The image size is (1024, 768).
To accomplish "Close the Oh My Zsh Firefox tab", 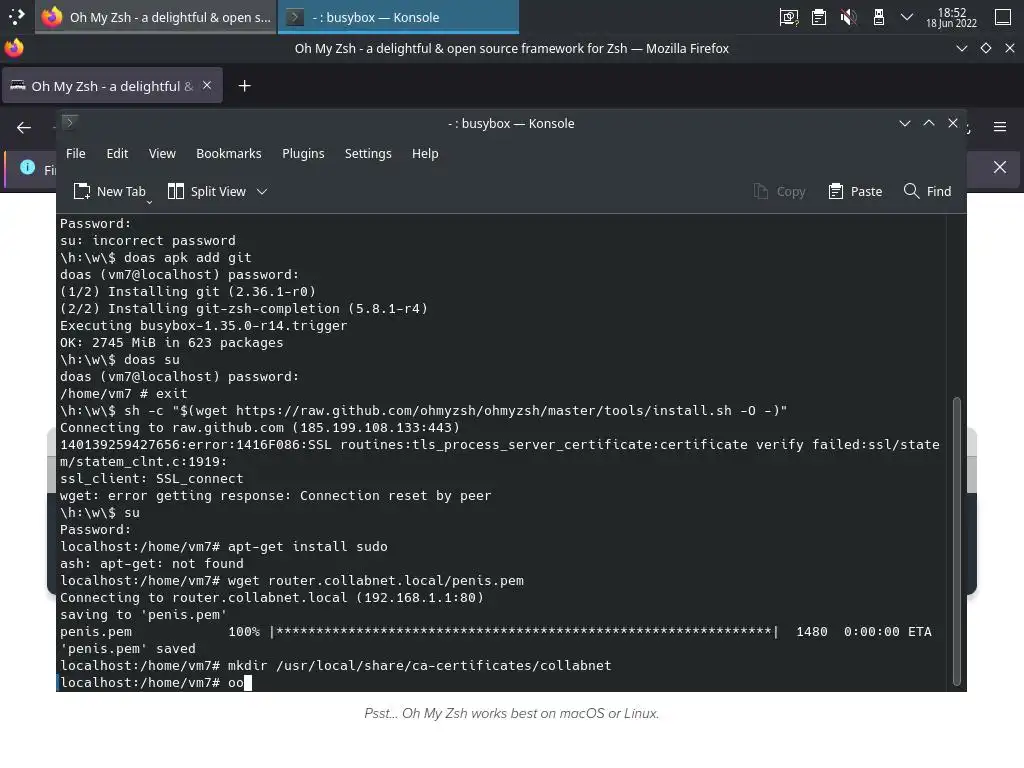I will pos(207,86).
